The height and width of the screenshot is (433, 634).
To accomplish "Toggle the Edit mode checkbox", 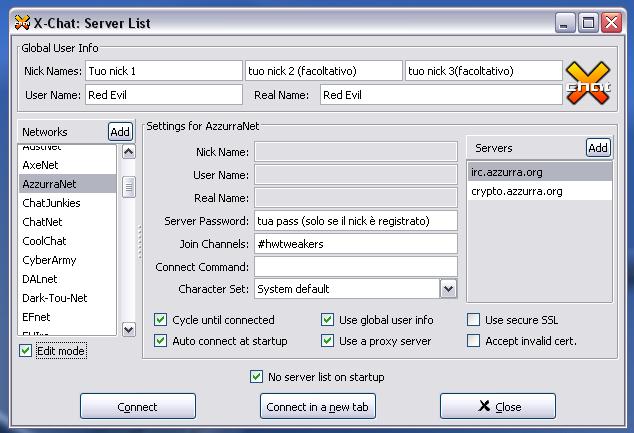I will coord(26,351).
